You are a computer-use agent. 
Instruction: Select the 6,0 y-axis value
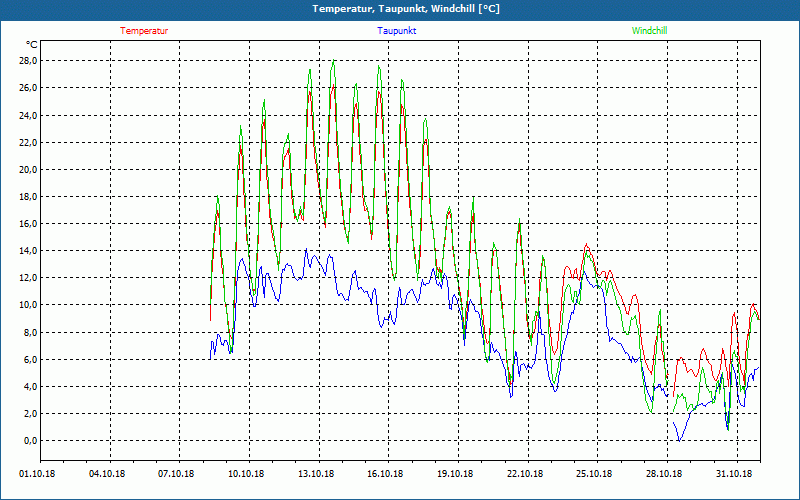point(30,359)
